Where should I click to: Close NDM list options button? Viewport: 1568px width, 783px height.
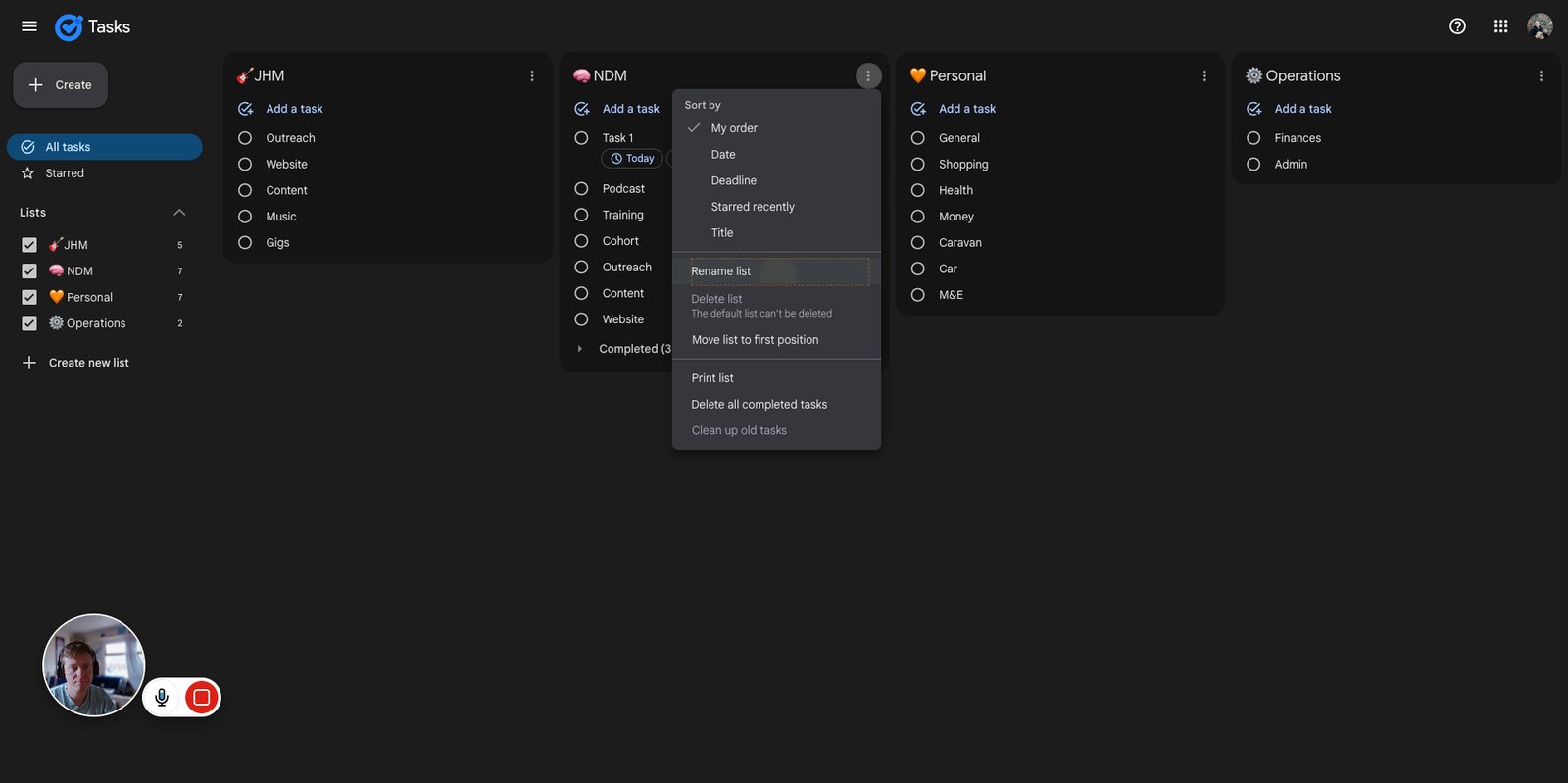coord(868,75)
